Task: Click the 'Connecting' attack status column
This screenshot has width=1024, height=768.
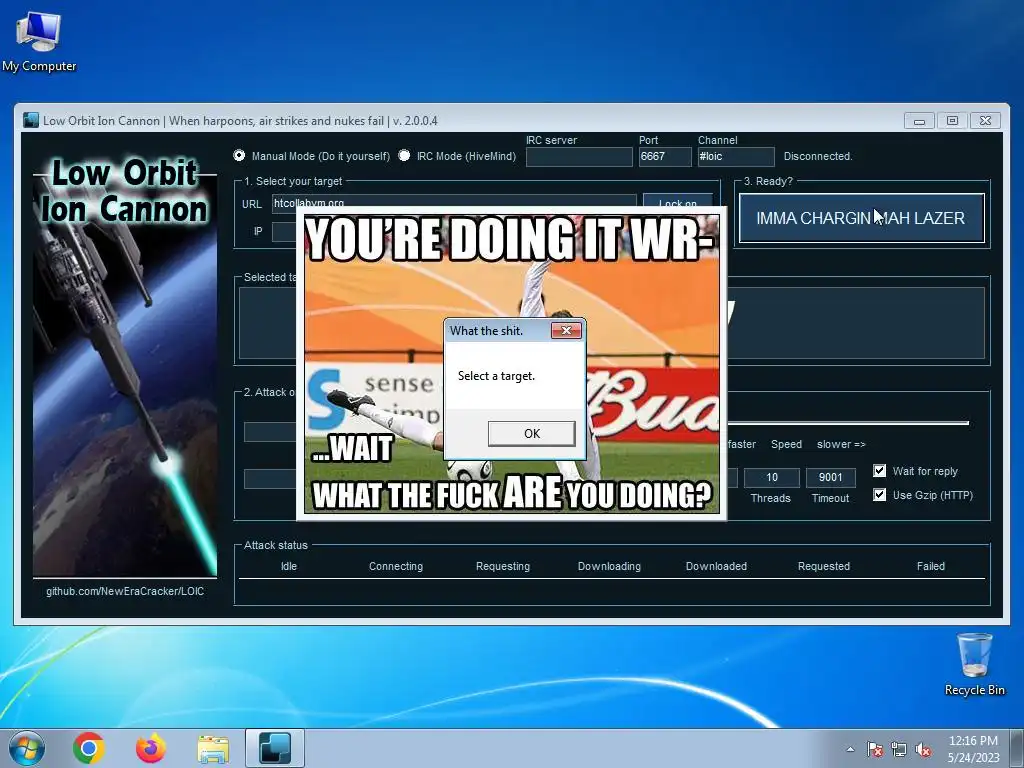Action: pyautogui.click(x=396, y=566)
